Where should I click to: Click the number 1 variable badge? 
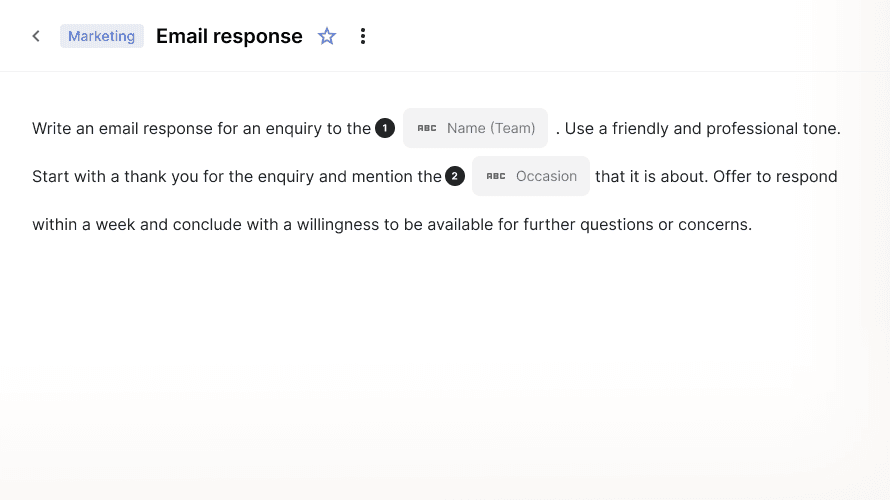tap(385, 128)
